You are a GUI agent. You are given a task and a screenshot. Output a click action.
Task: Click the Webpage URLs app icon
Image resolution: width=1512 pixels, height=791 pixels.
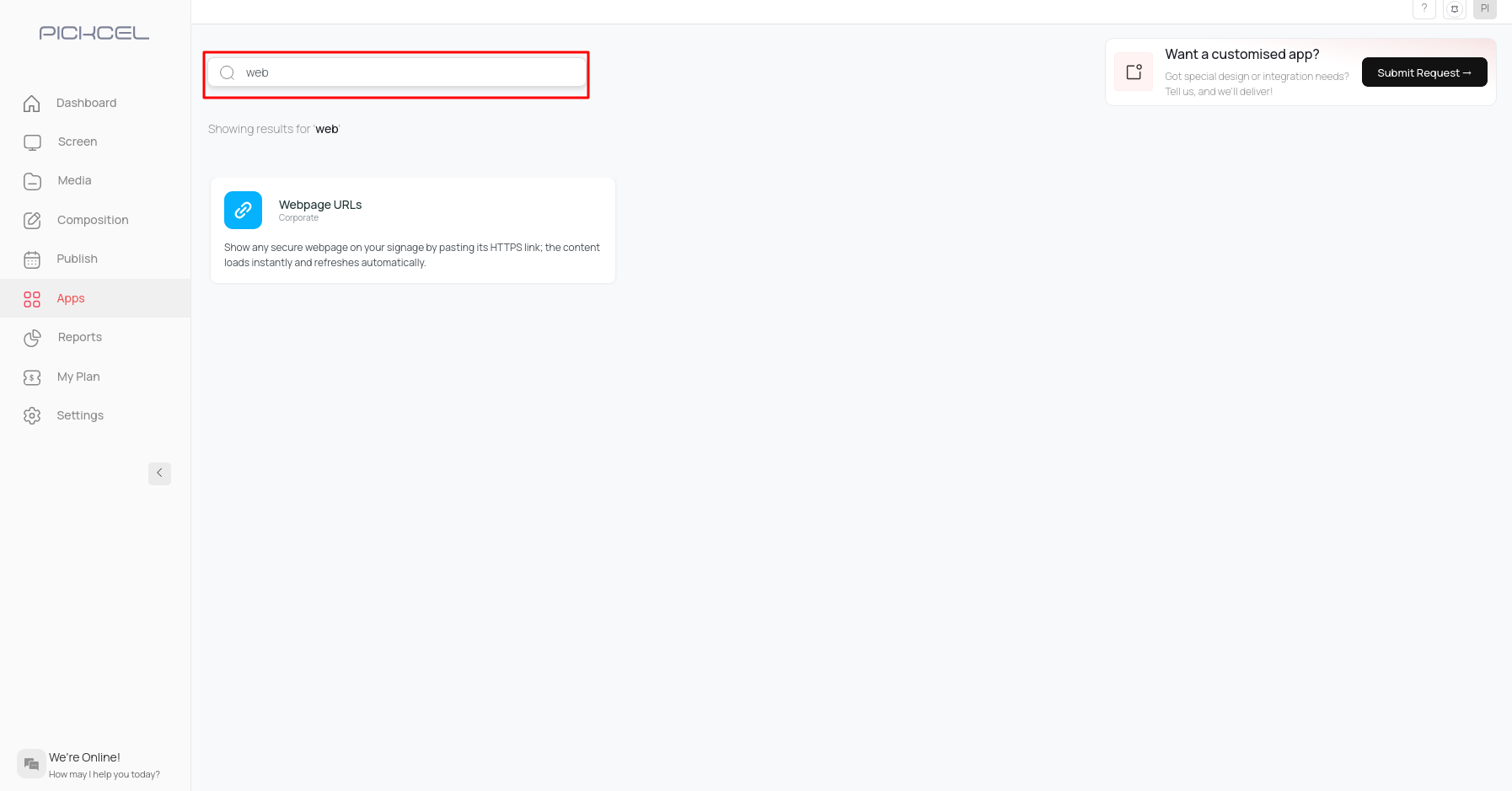click(x=243, y=210)
